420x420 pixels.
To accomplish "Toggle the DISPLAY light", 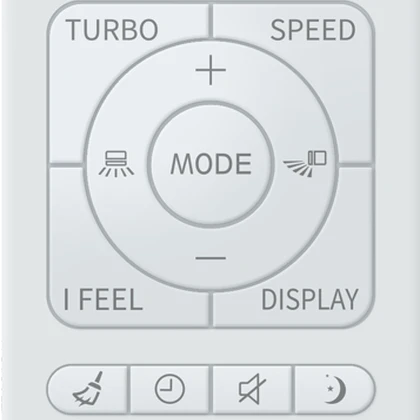I will 310,299.
